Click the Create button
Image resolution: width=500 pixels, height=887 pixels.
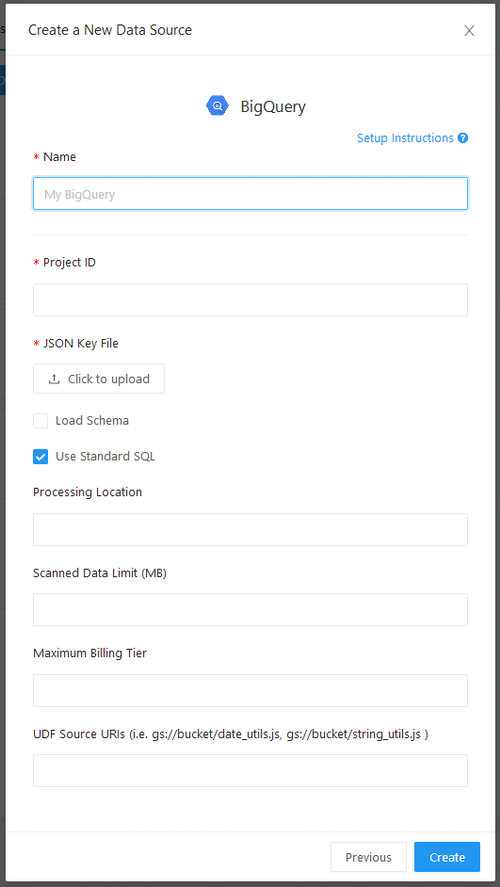447,857
